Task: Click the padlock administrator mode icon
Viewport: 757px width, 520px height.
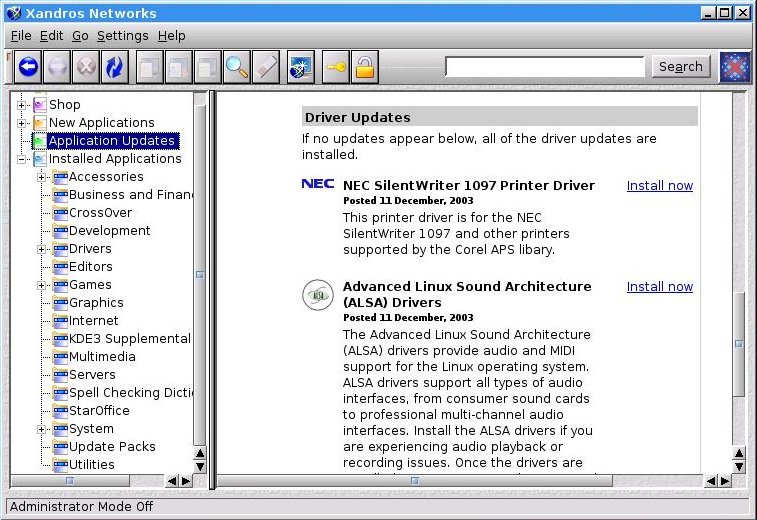Action: (x=365, y=67)
